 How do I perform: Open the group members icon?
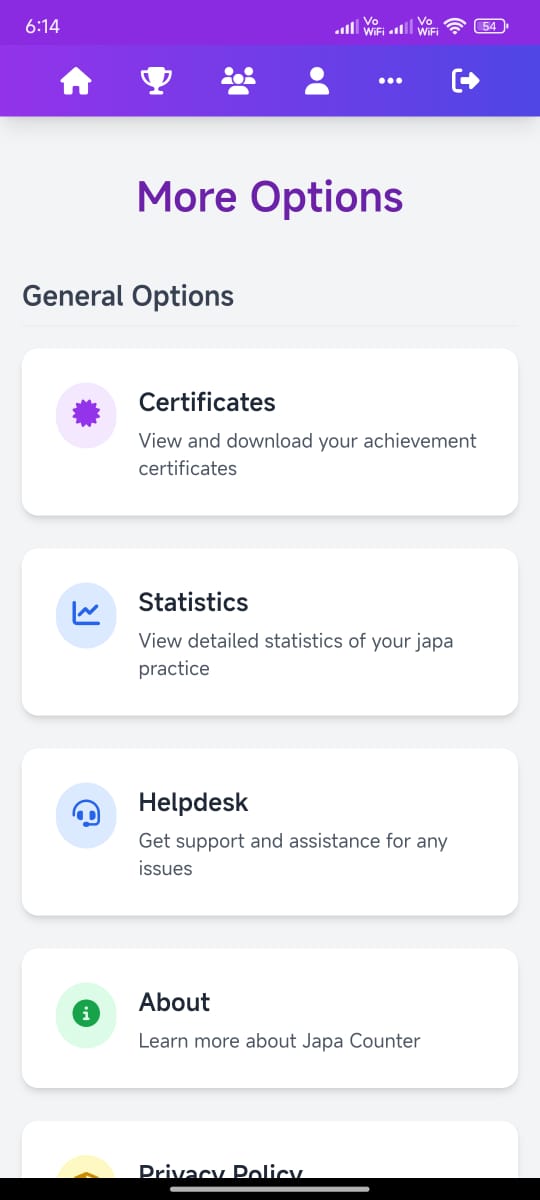[238, 81]
